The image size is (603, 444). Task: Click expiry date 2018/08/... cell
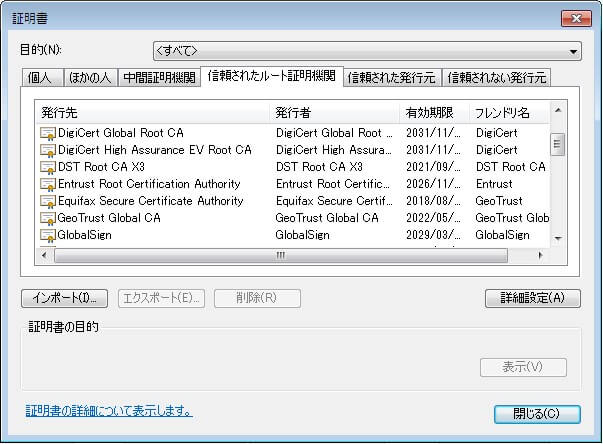pyautogui.click(x=433, y=201)
